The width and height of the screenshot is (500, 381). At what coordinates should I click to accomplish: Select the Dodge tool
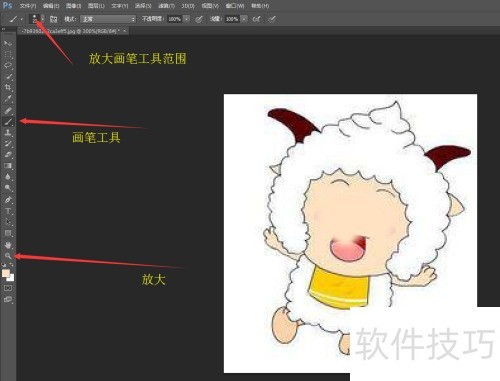pyautogui.click(x=8, y=188)
